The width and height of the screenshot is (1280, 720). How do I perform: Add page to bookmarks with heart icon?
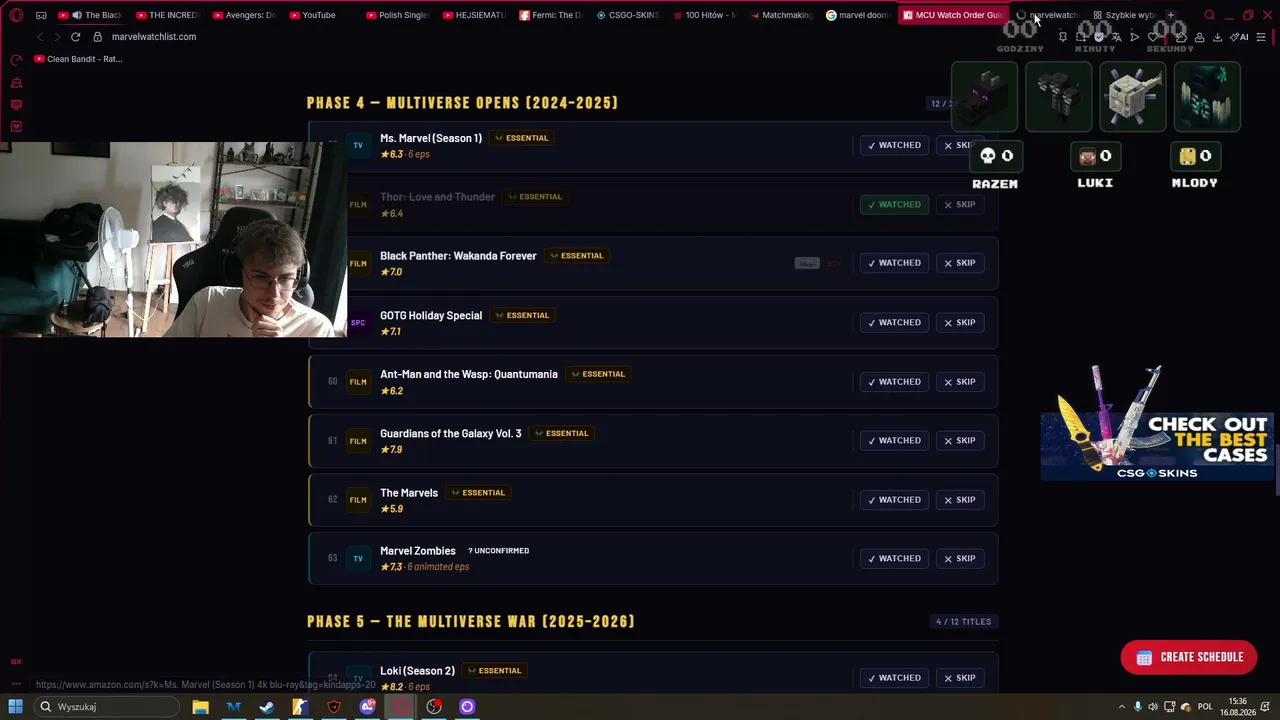[1153, 37]
